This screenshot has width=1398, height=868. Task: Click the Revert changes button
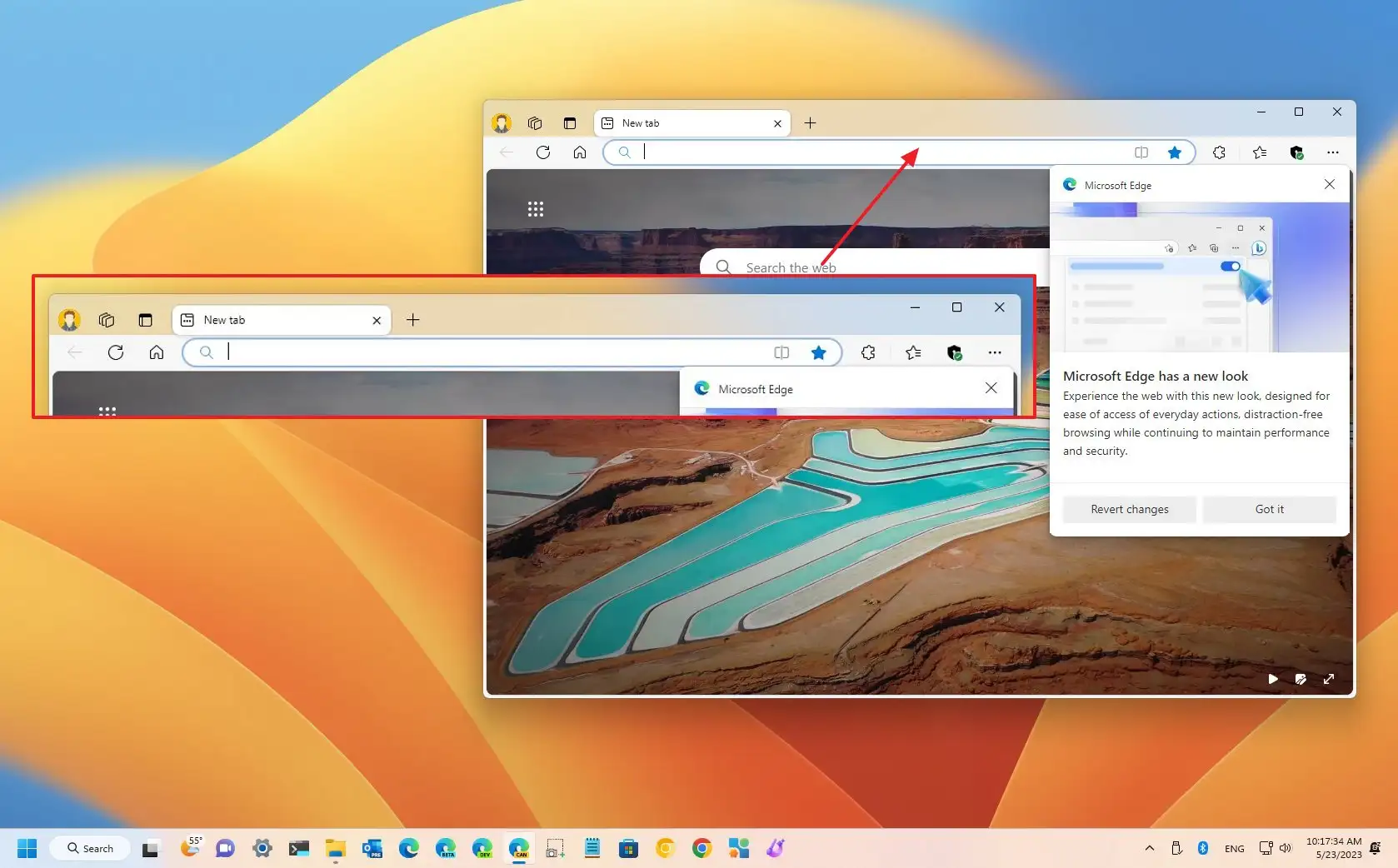click(x=1129, y=509)
